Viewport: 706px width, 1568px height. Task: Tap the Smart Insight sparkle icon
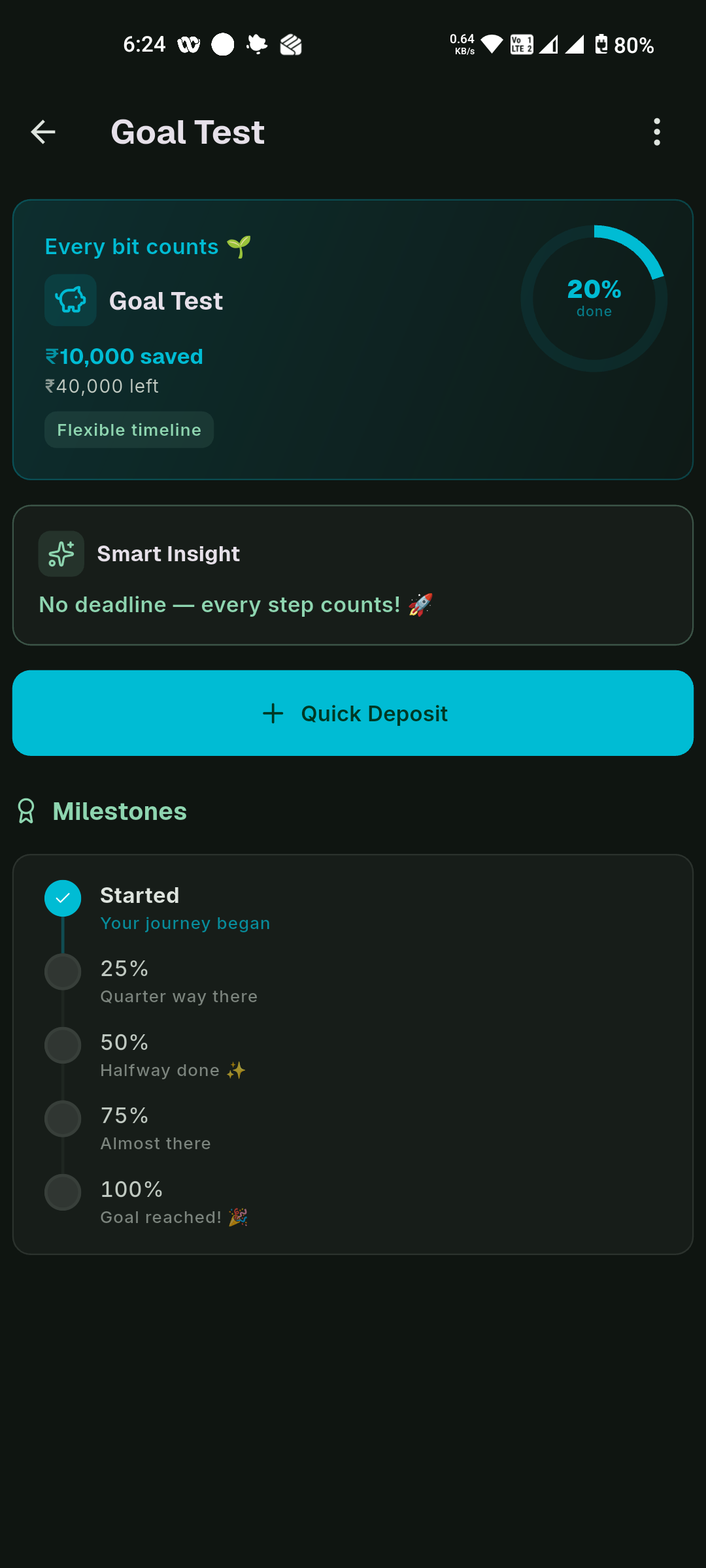(x=61, y=554)
